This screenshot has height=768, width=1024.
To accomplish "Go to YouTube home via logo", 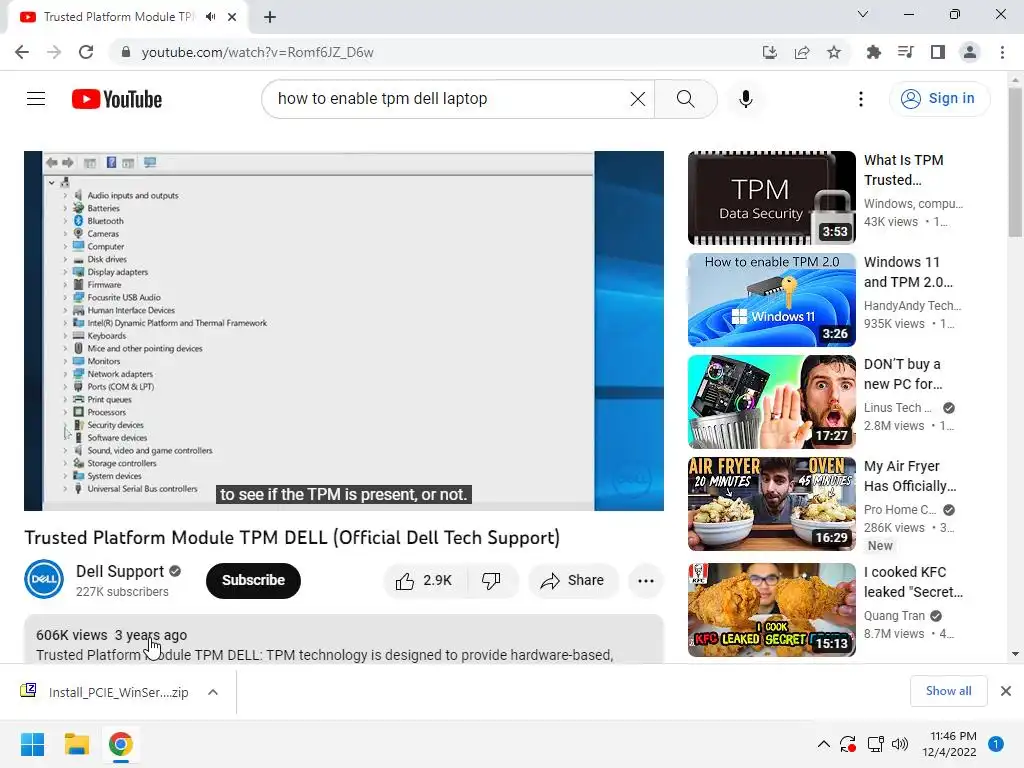I will coord(117,99).
